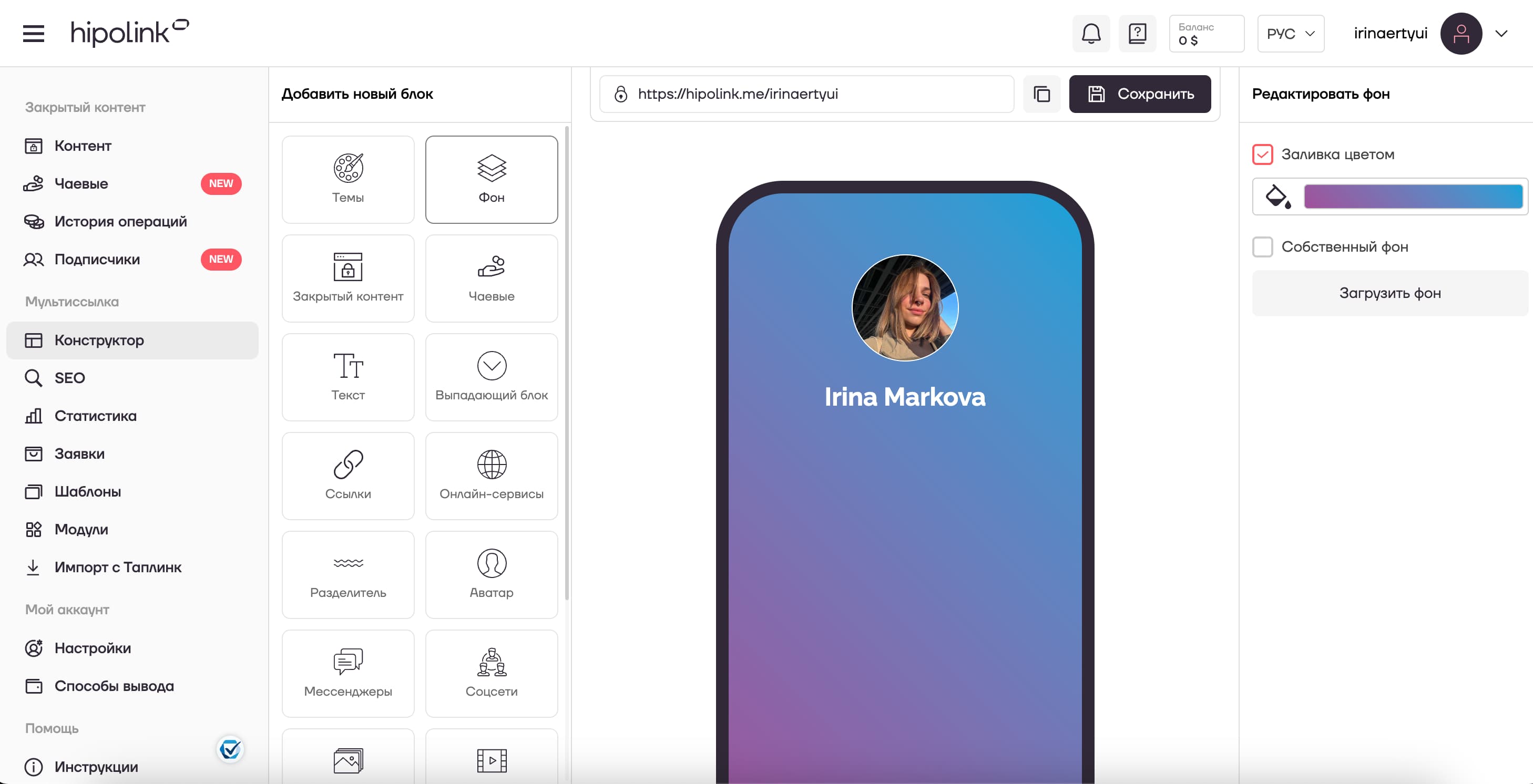The width and height of the screenshot is (1533, 784).
Task: Add the Текст block
Action: (348, 377)
